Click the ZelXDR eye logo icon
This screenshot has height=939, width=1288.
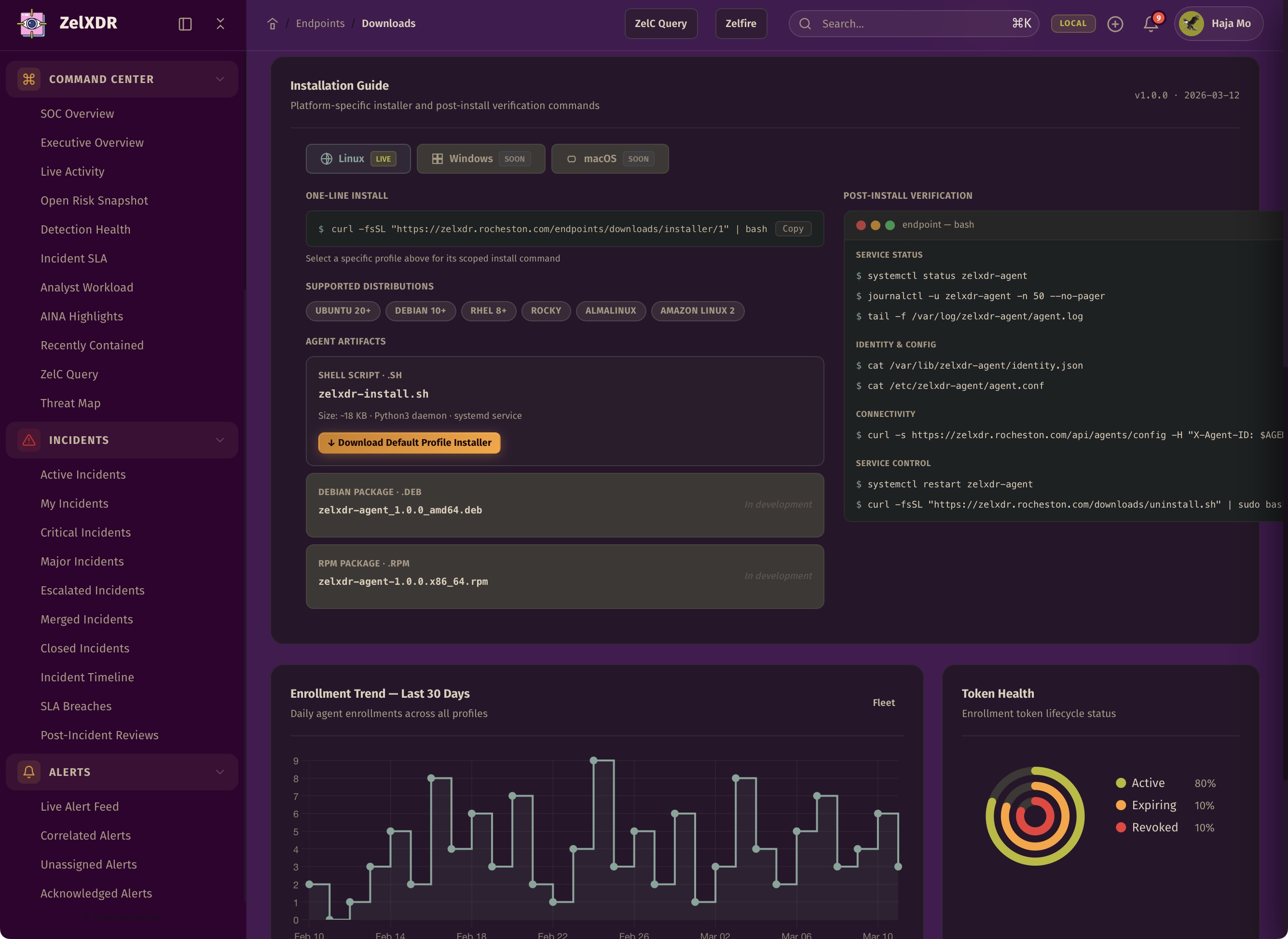32,23
